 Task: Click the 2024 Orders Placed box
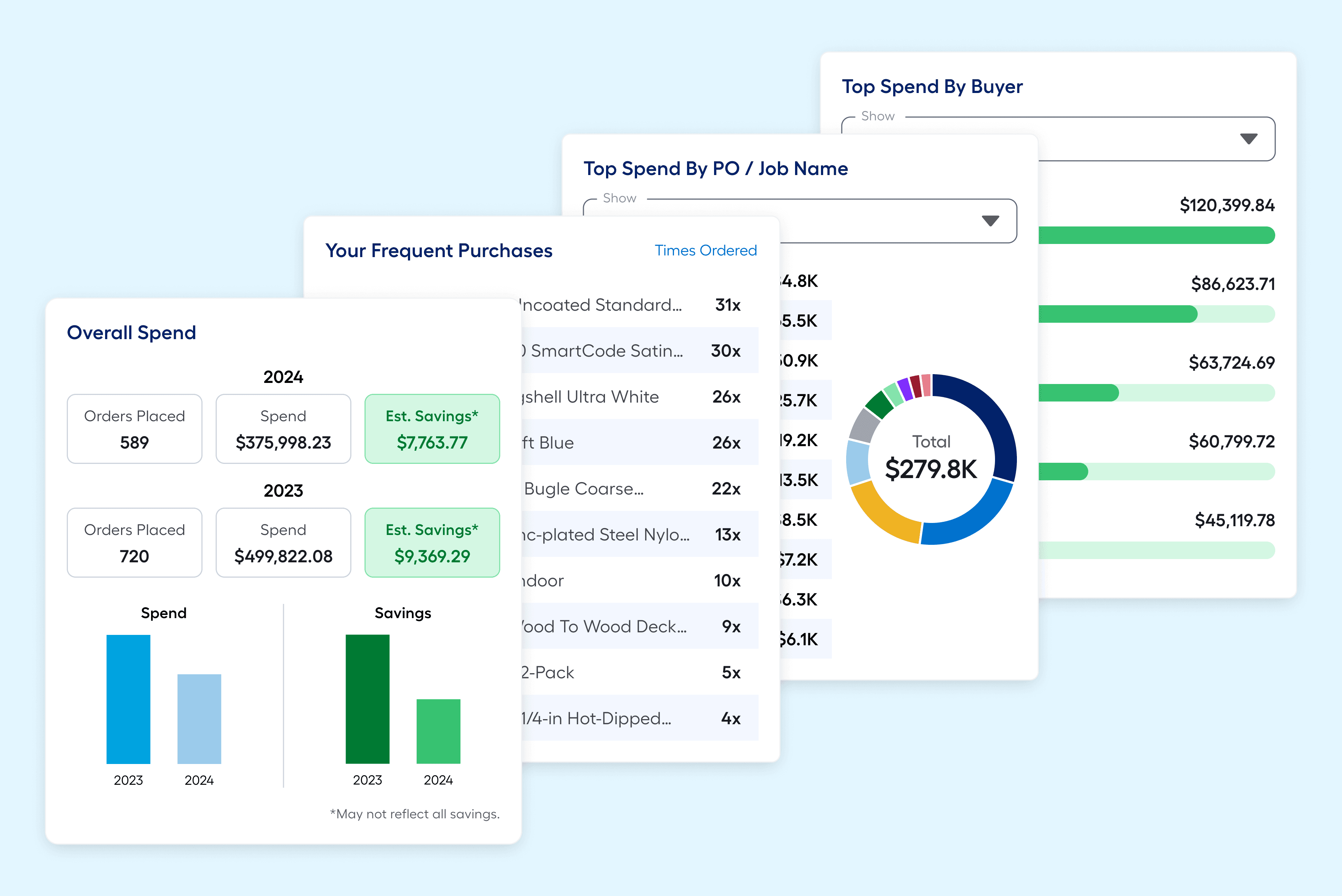tap(134, 428)
